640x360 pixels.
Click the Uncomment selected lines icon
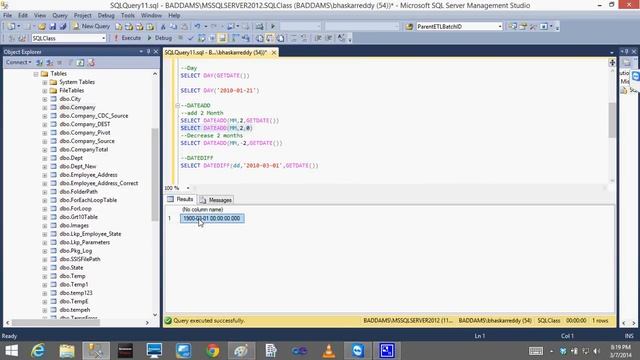point(304,38)
